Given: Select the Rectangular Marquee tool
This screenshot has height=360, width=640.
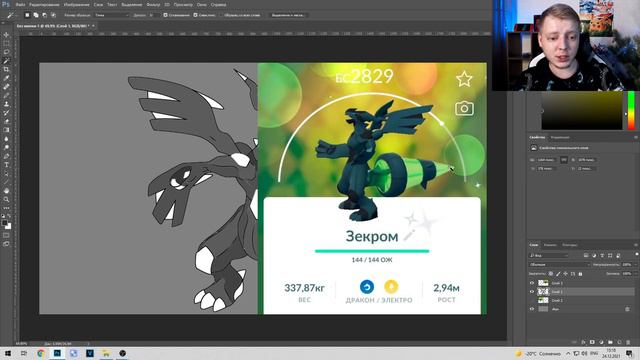Looking at the screenshot, I should point(6,43).
